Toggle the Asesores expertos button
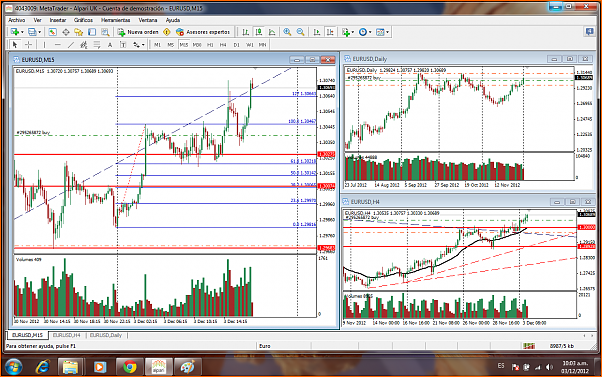 [x=203, y=32]
